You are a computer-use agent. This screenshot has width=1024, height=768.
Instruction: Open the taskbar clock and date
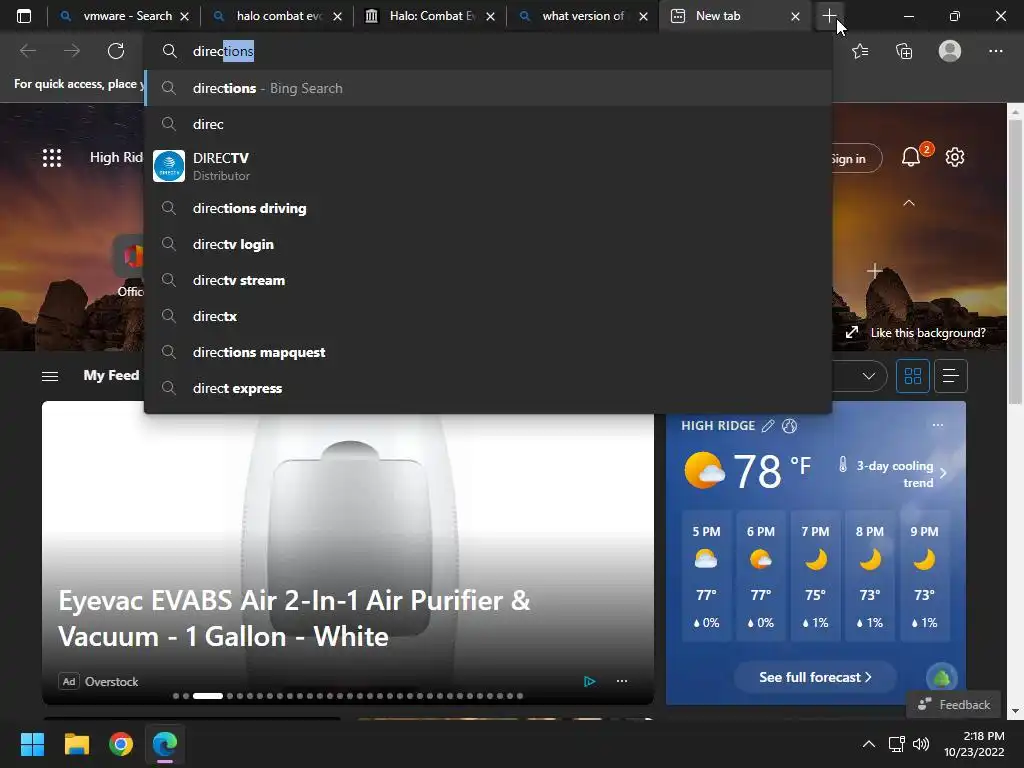tap(974, 744)
